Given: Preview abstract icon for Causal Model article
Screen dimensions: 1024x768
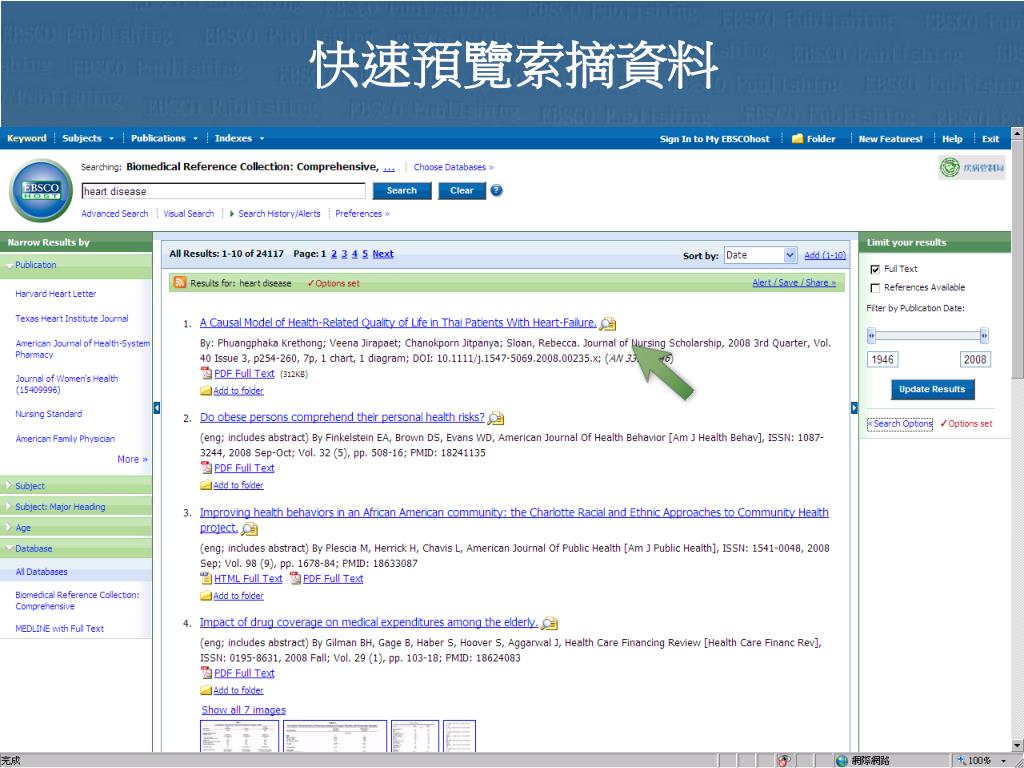Looking at the screenshot, I should tap(608, 323).
